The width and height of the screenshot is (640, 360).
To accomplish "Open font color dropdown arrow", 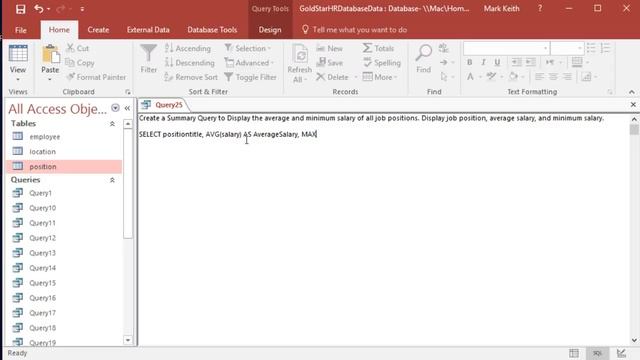I will [x=480, y=77].
